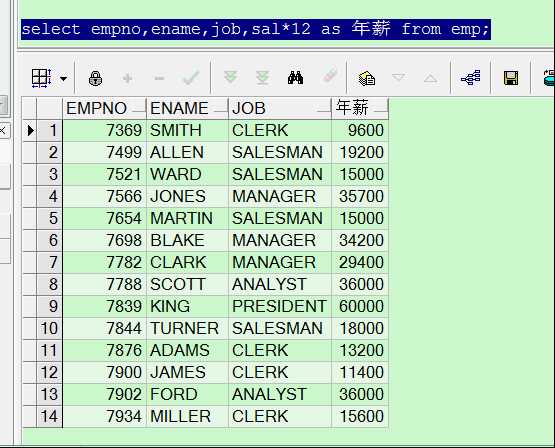Click the previous record down triangle icon

[399, 77]
